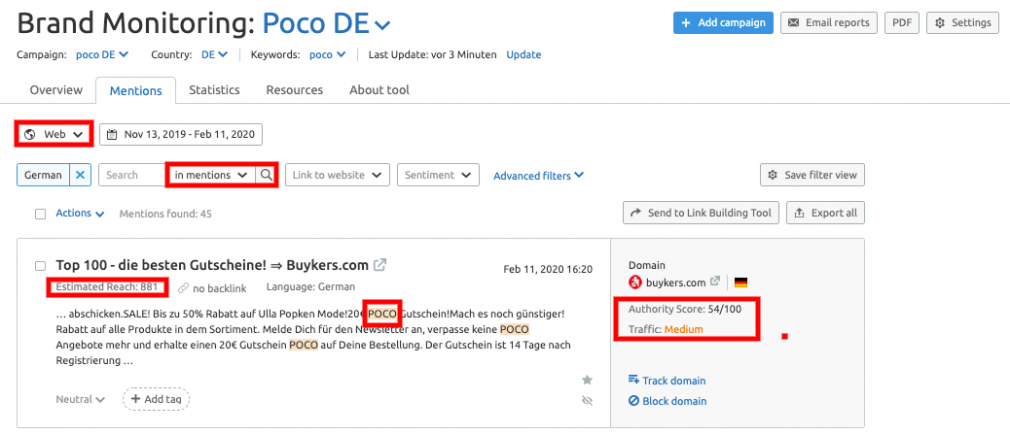
Task: Click Save filter view
Action: [x=812, y=175]
